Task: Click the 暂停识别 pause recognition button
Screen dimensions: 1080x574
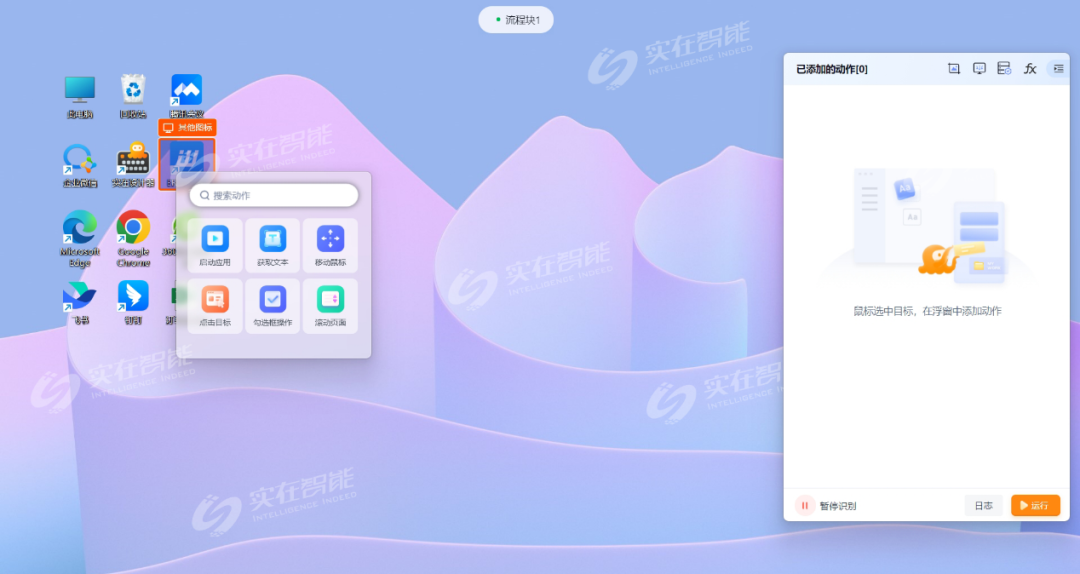Action: click(826, 505)
